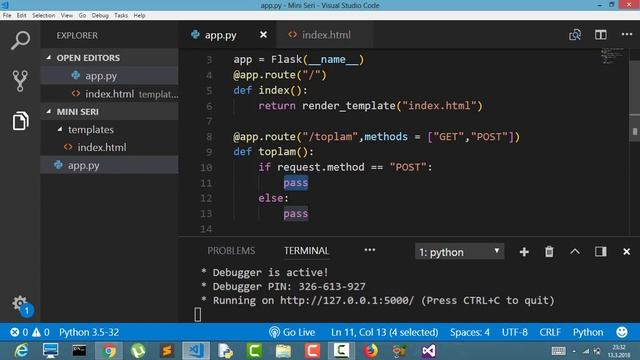Open the Tasks menu
Viewport: 640px width, 360px height.
coord(121,16)
